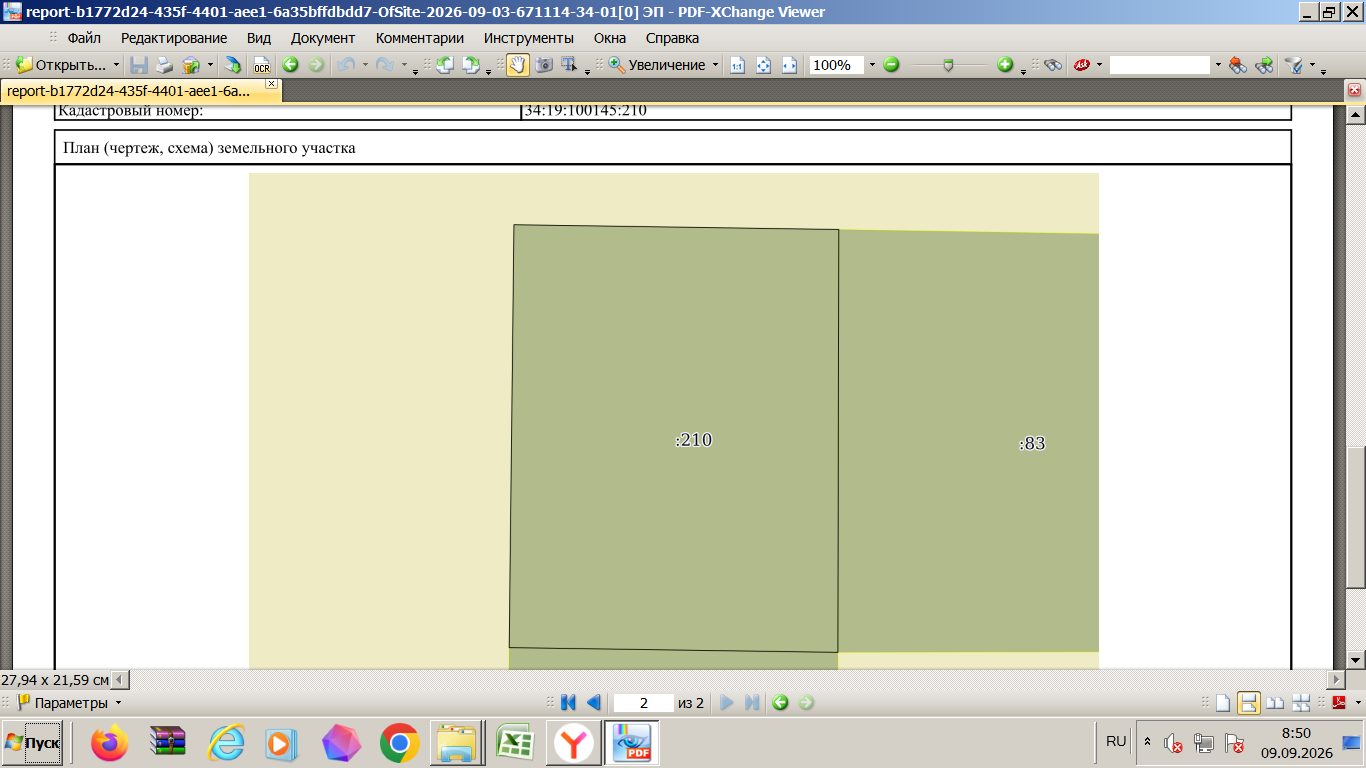The image size is (1366, 768).
Task: Click the fit width icon
Action: [x=789, y=65]
